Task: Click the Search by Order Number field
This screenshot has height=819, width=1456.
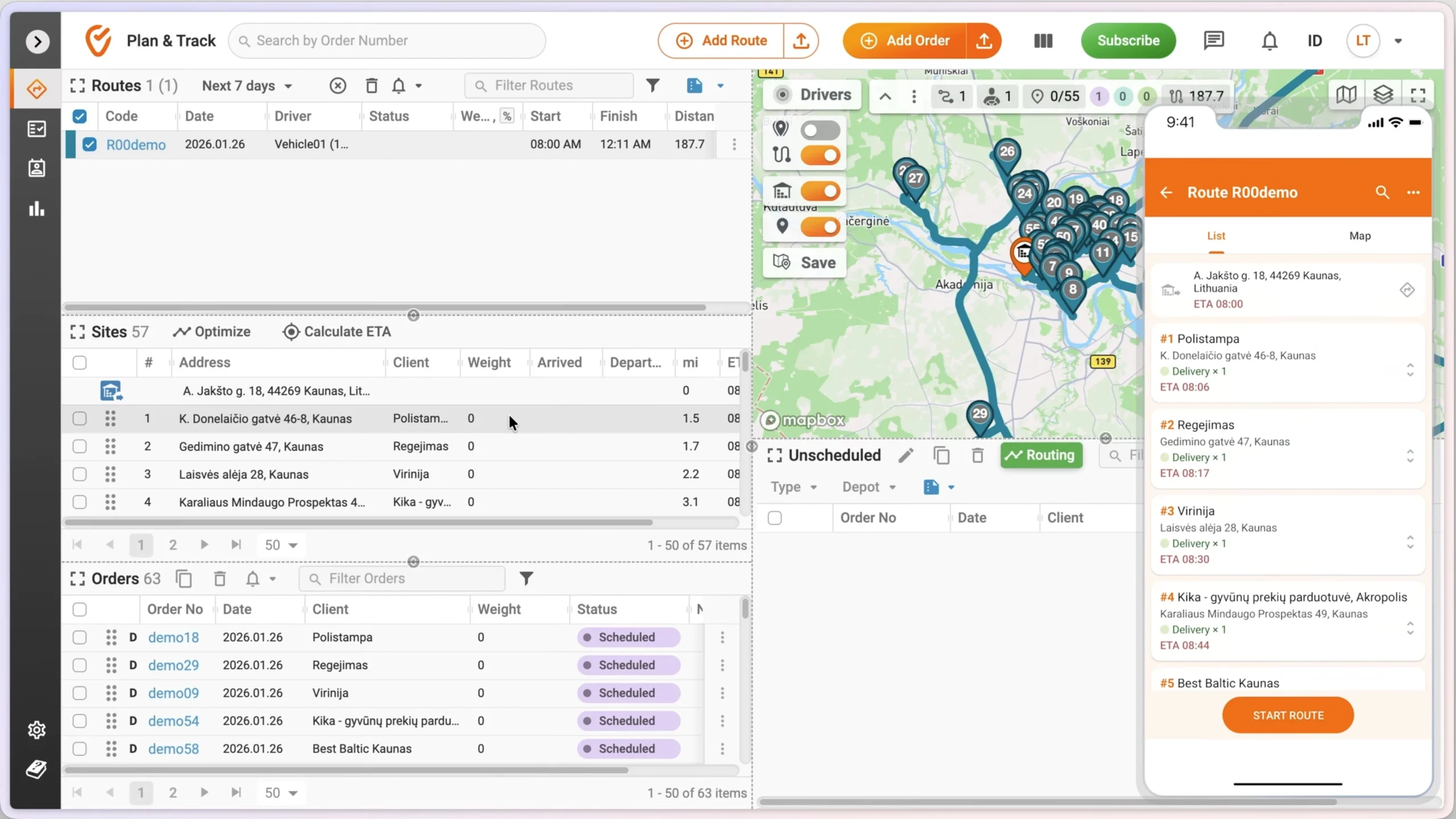Action: pos(387,41)
